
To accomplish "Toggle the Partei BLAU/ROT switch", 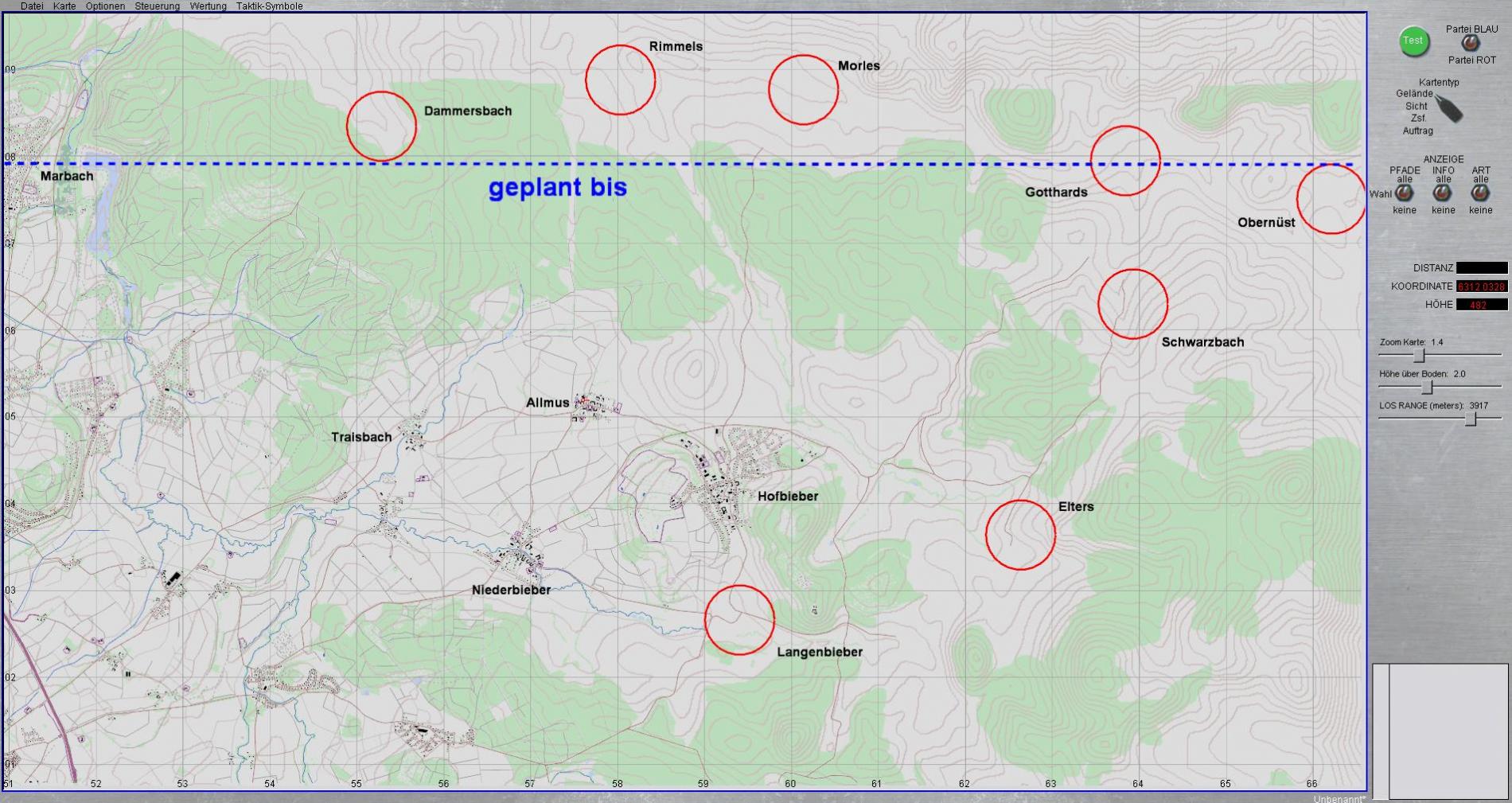I will point(1471,45).
